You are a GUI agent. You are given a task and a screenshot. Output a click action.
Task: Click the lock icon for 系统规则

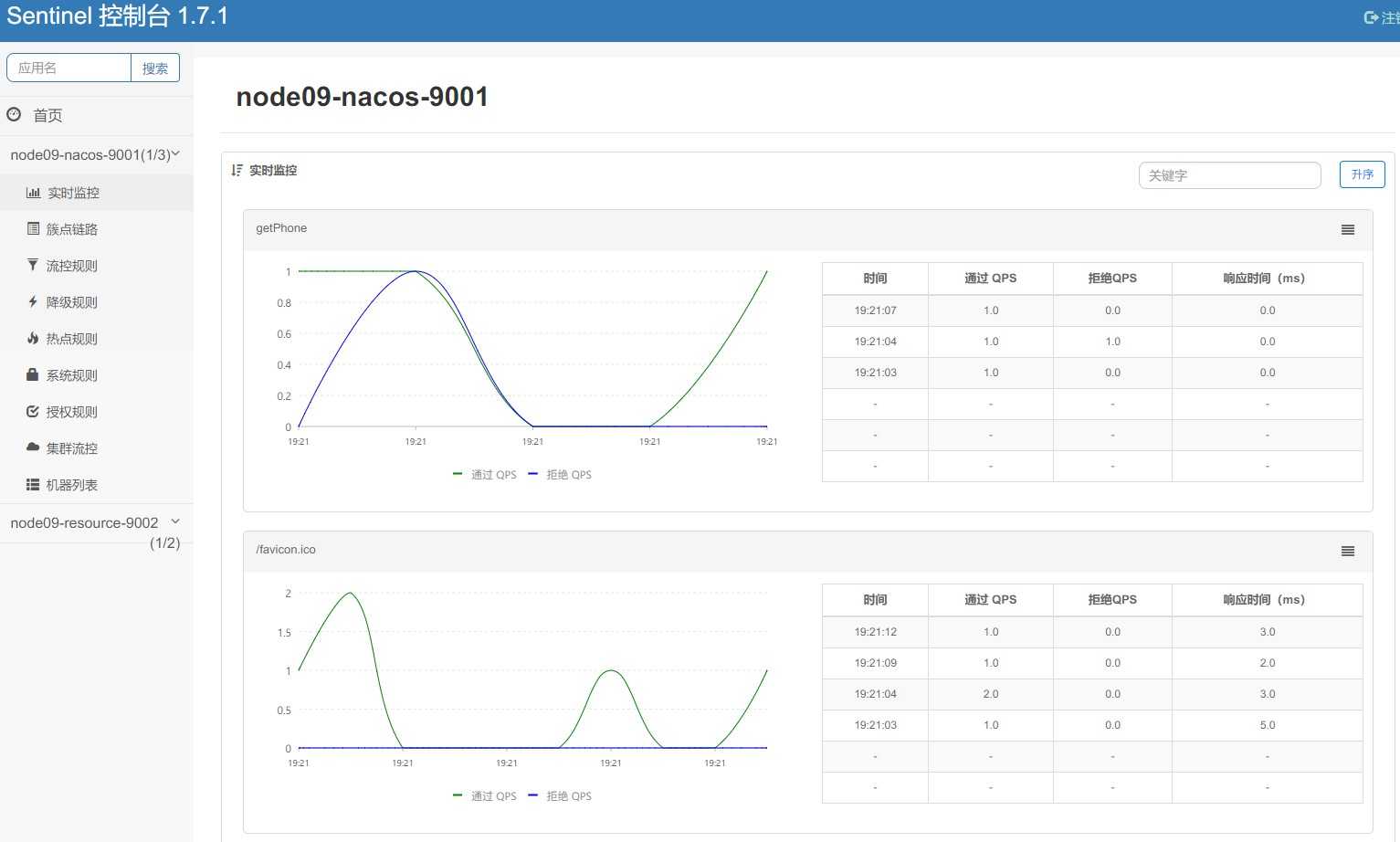[33, 375]
